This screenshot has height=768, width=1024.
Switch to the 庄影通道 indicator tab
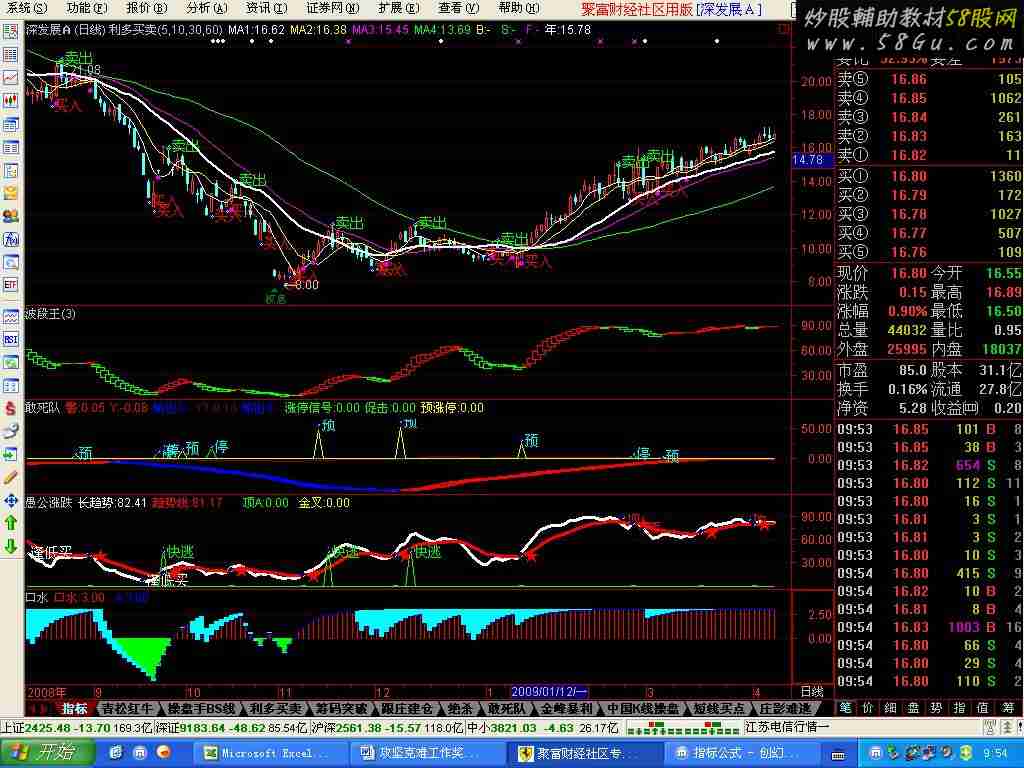tap(785, 709)
